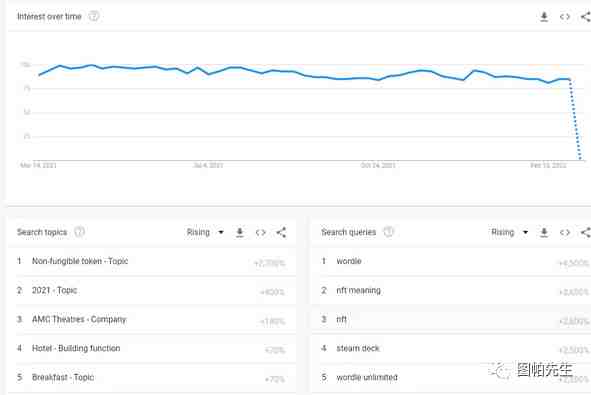Click help icon next to Search topics

pos(79,232)
